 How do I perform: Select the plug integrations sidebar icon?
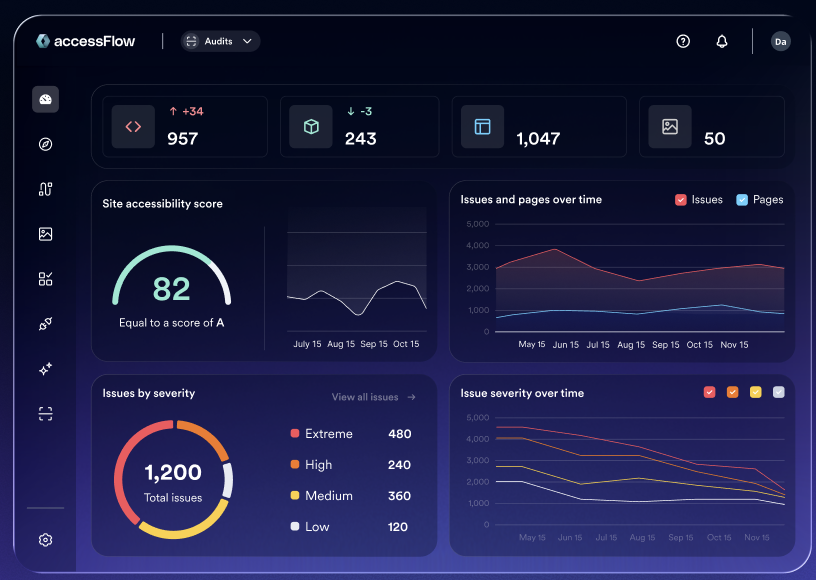tap(45, 324)
